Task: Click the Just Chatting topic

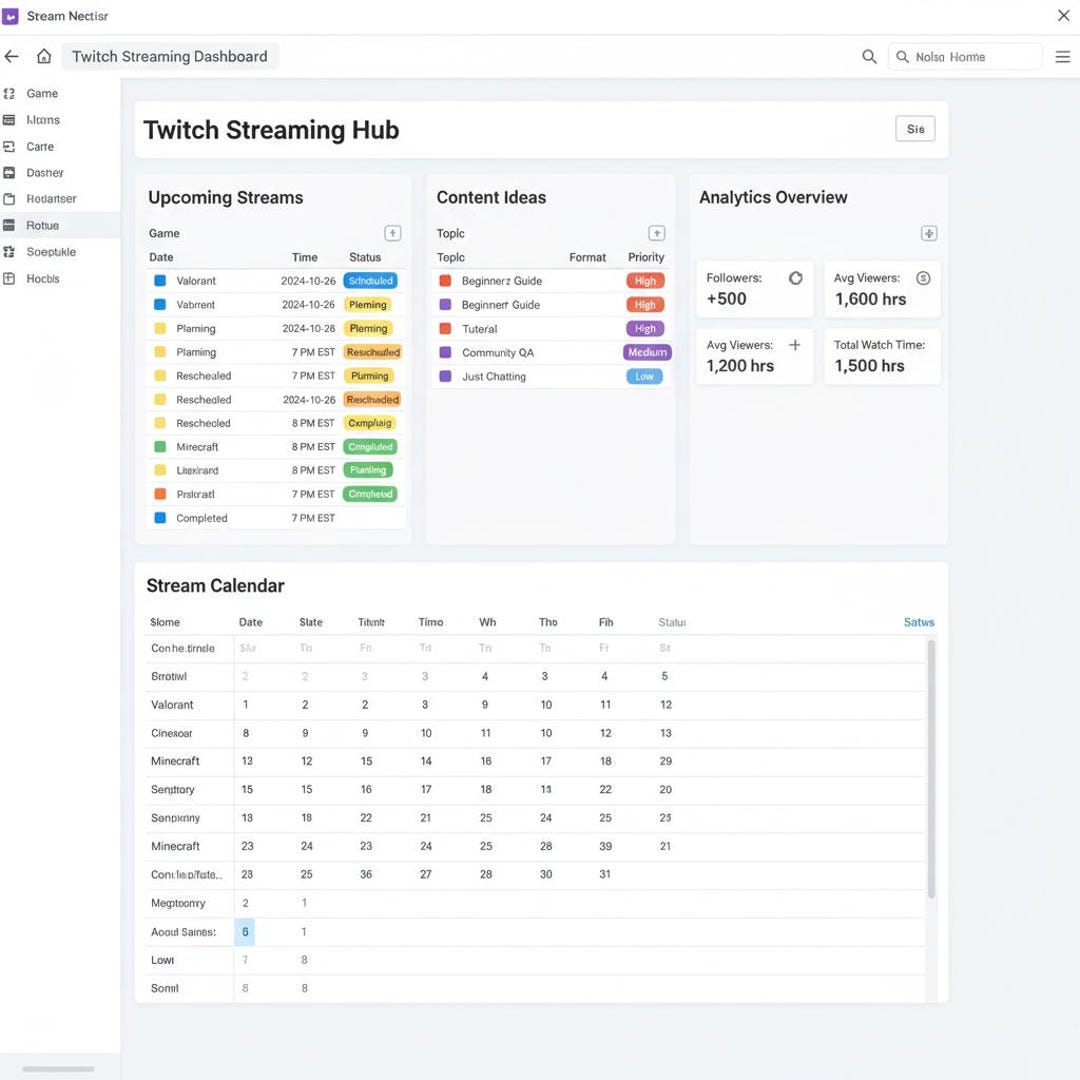Action: click(x=493, y=377)
